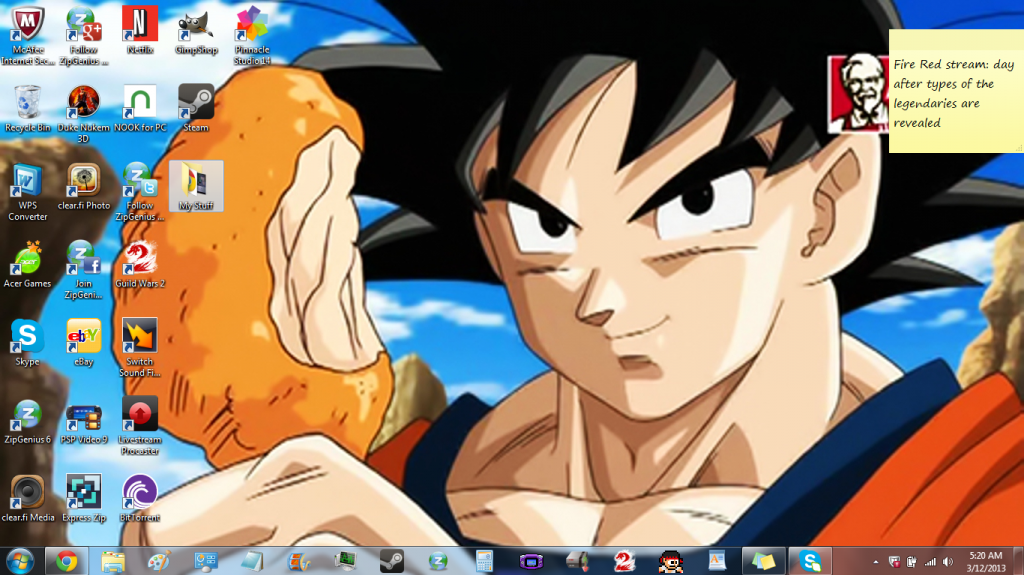Launch Netflix from the desktop
This screenshot has width=1024, height=575.
[x=140, y=29]
